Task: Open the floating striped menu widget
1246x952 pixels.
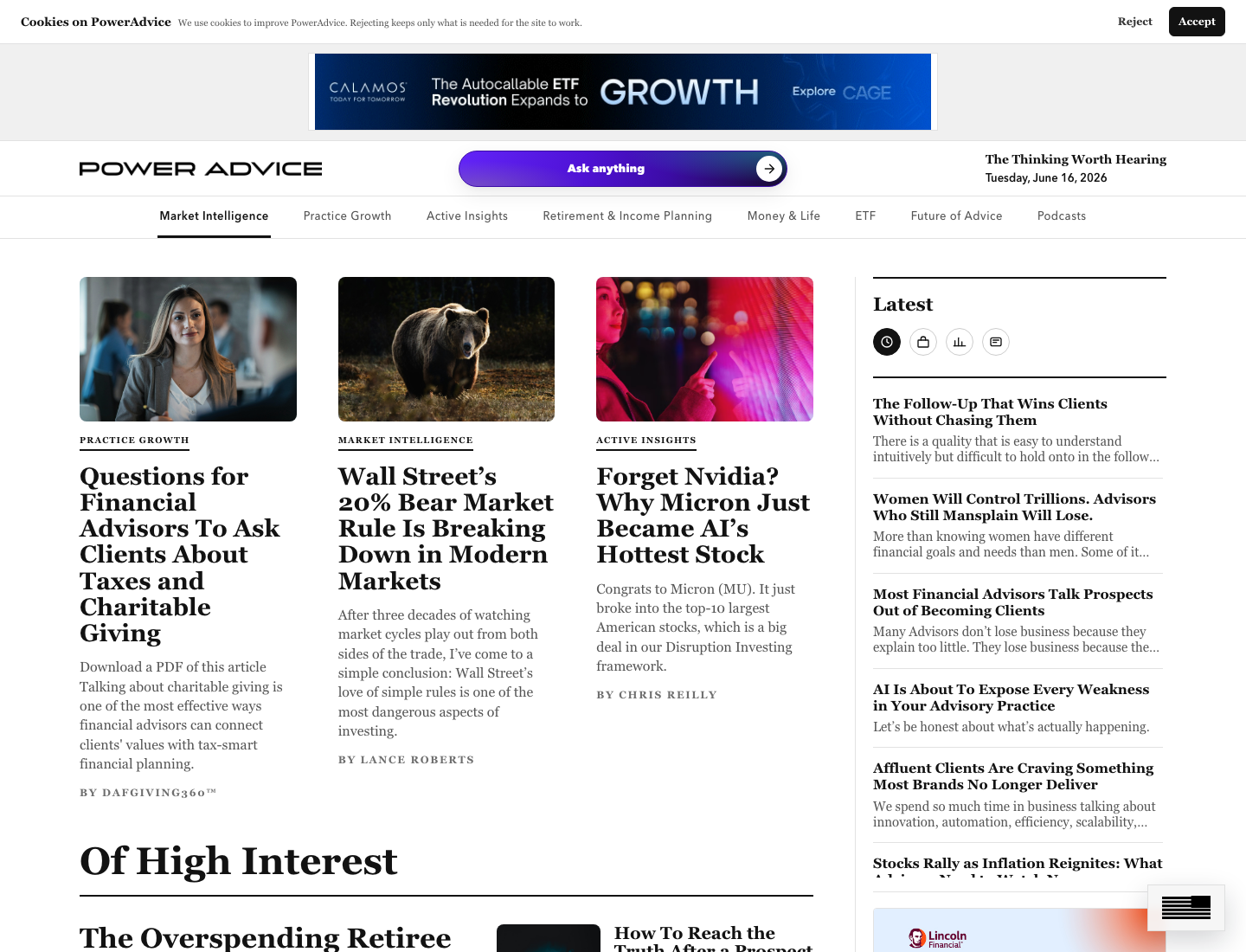Action: pos(1186,907)
